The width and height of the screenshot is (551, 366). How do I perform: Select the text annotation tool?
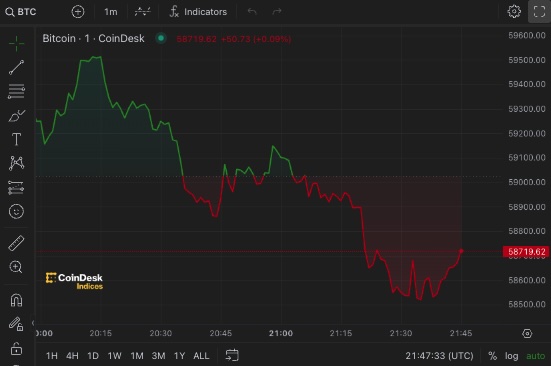point(17,139)
